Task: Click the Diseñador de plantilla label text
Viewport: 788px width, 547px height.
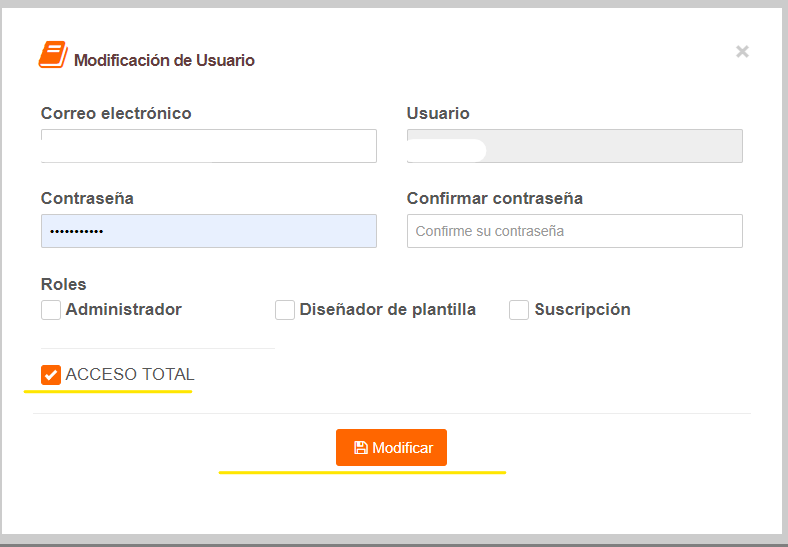Action: (387, 309)
